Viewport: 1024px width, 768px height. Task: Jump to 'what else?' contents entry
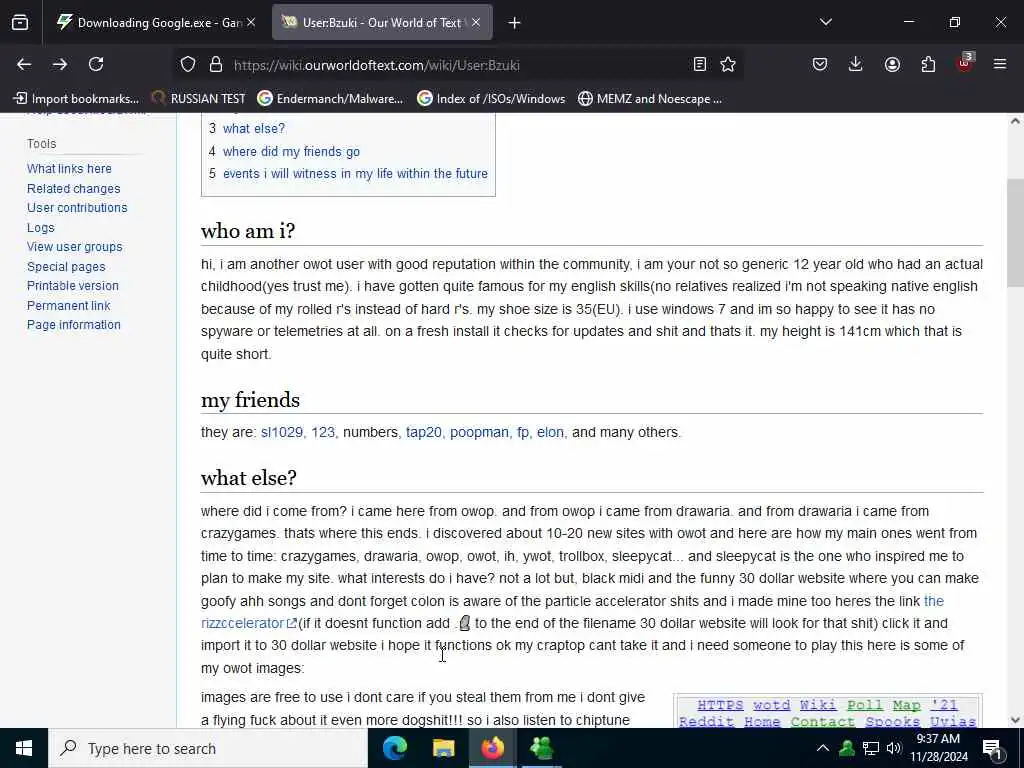tap(253, 129)
